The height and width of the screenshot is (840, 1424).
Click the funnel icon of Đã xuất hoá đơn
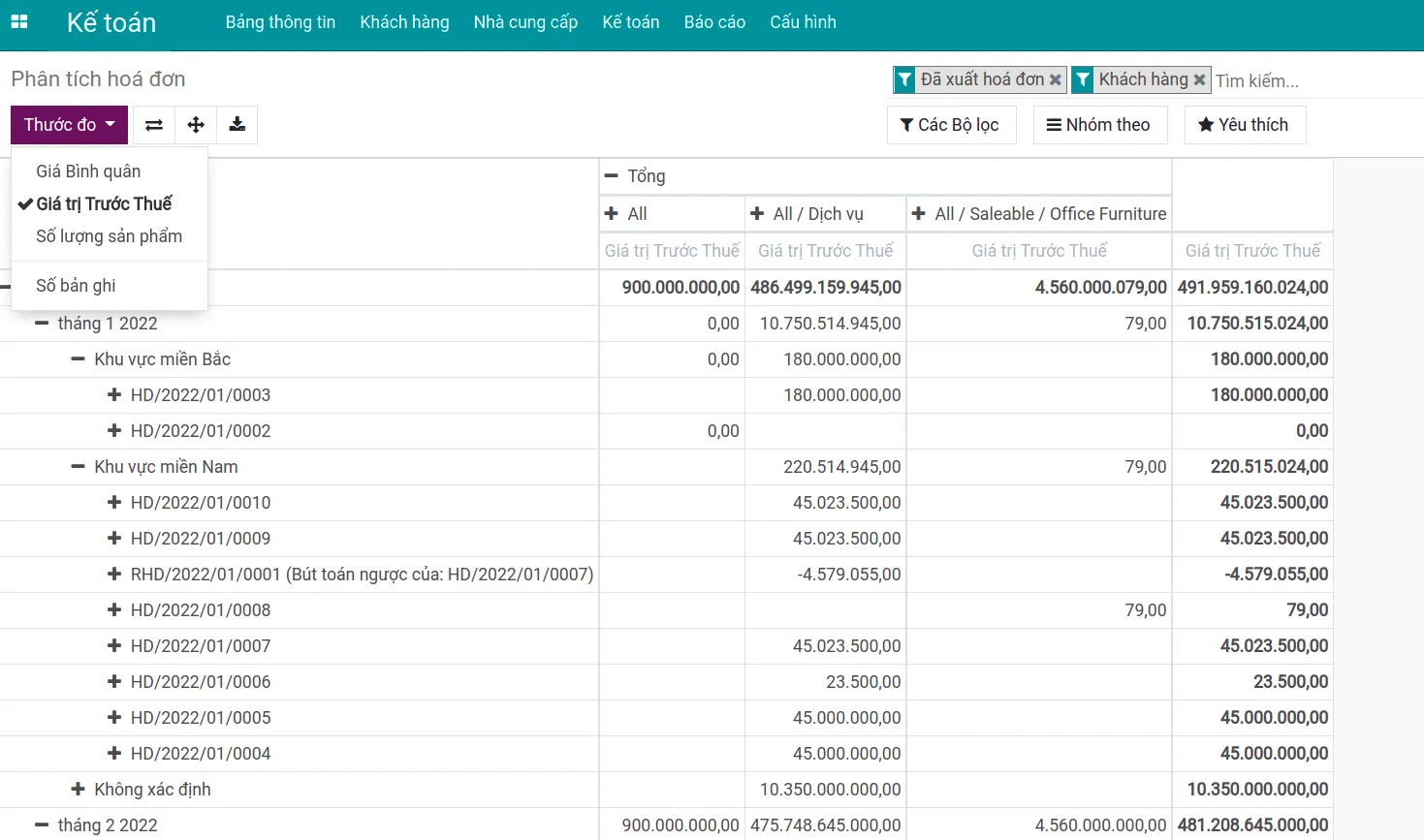click(x=904, y=79)
